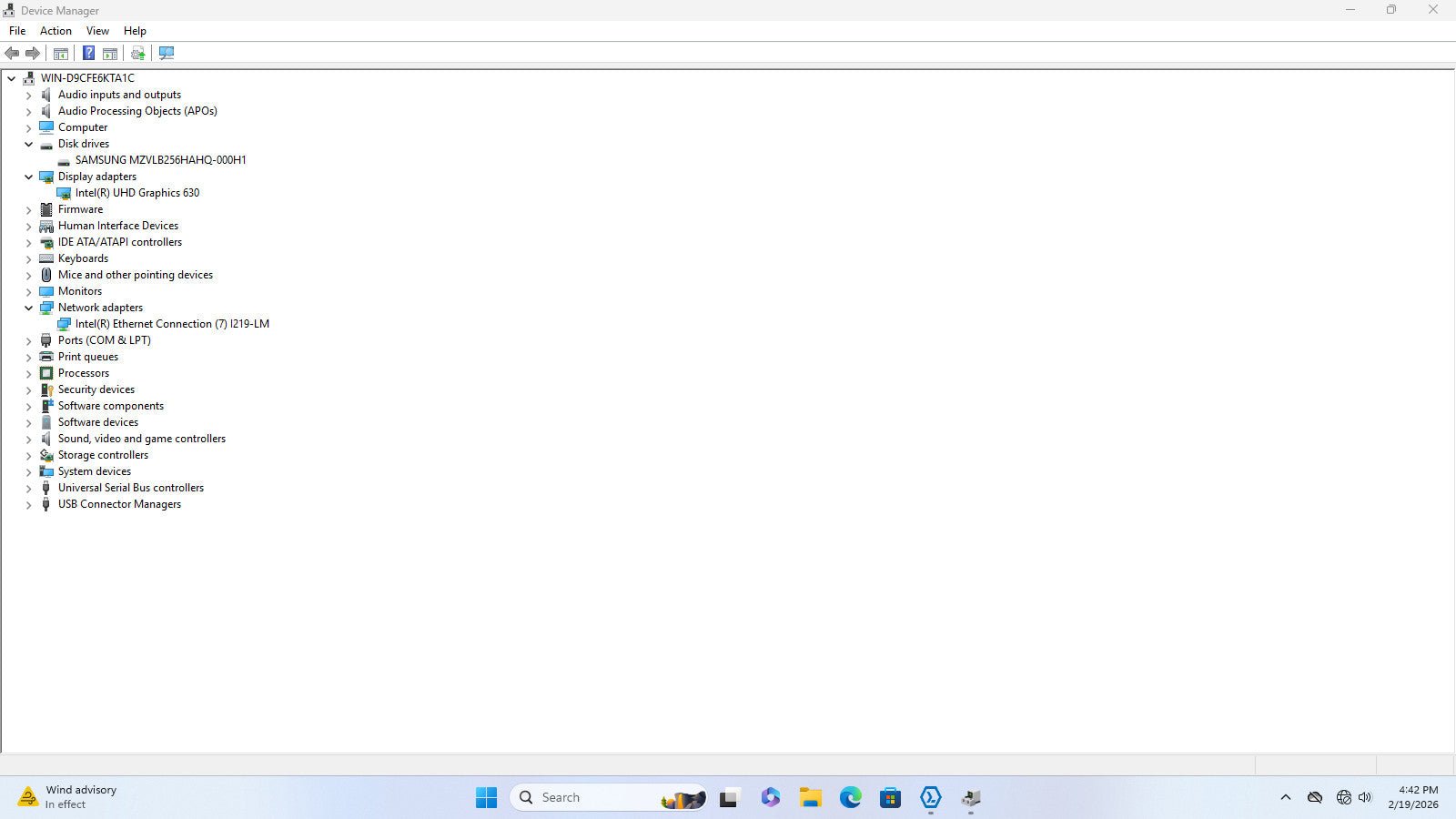Screen dimensions: 1456x819
Task: Expand the Keyboards category arrow
Action: (x=29, y=258)
